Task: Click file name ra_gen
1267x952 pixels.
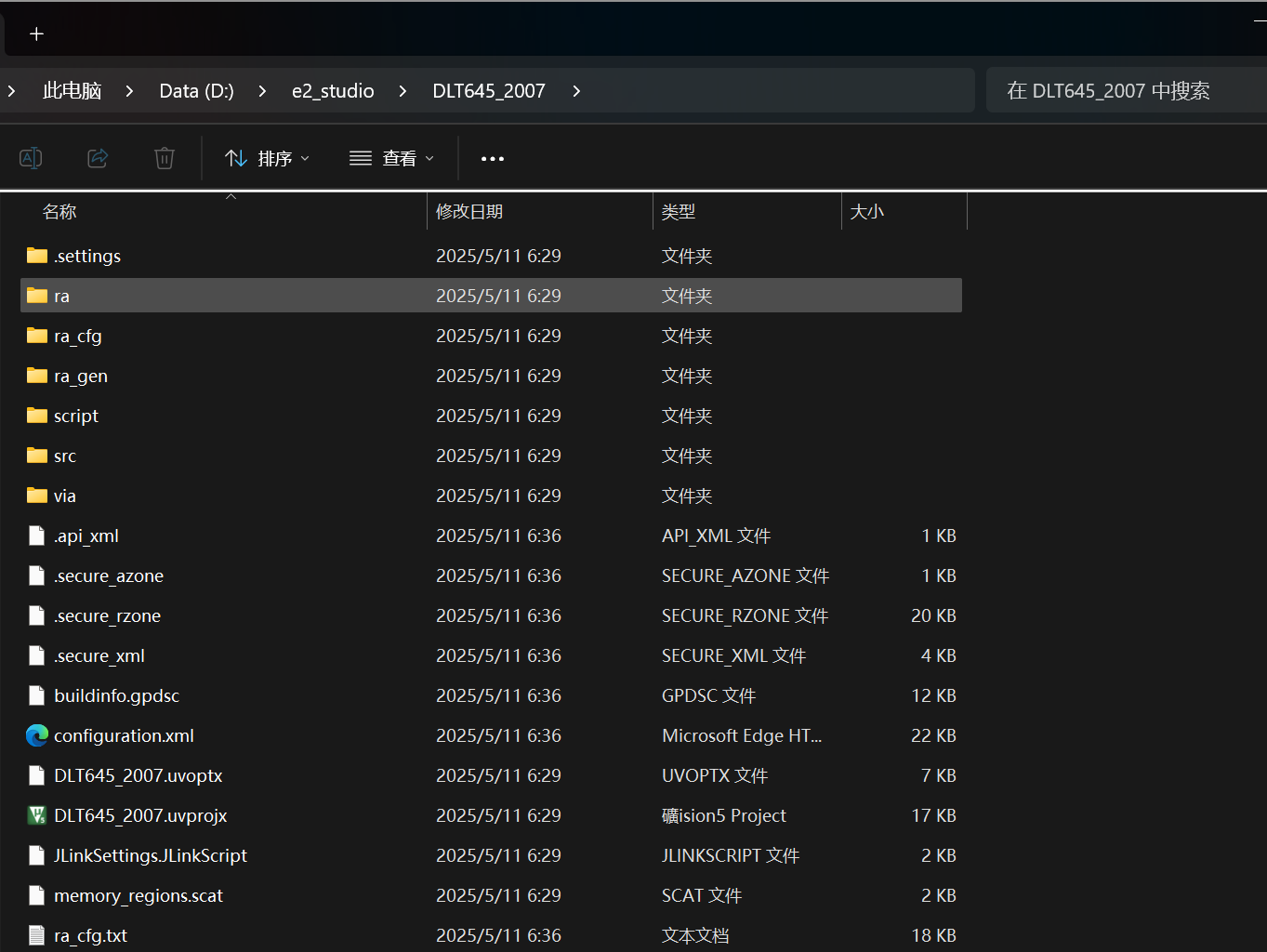Action: pyautogui.click(x=81, y=377)
